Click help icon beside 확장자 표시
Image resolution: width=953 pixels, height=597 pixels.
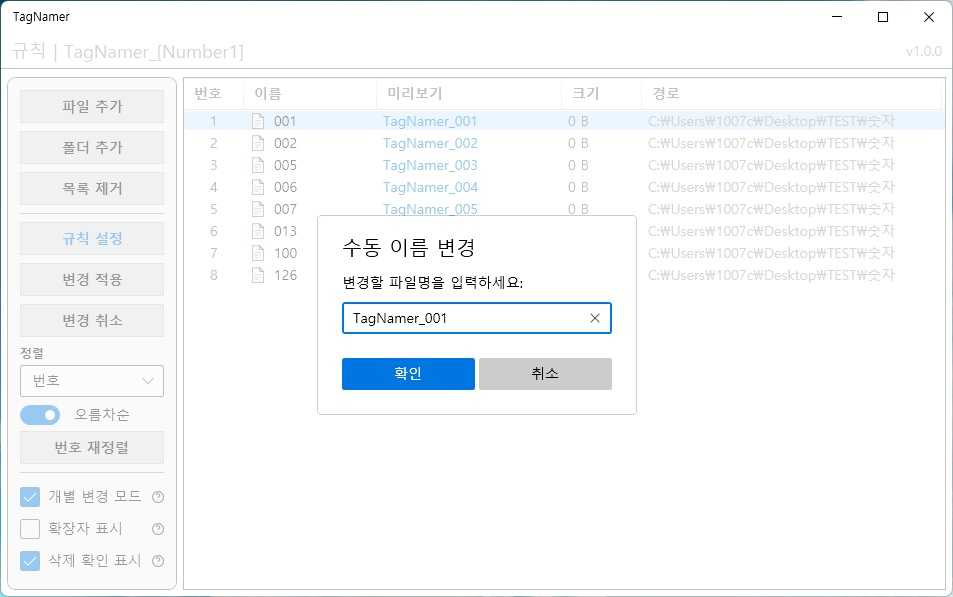pyautogui.click(x=157, y=529)
